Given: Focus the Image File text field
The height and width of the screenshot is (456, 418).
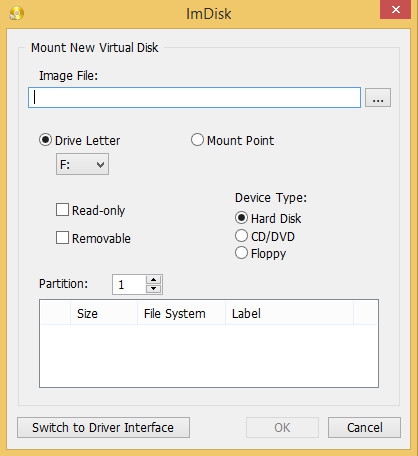Looking at the screenshot, I should point(194,98).
